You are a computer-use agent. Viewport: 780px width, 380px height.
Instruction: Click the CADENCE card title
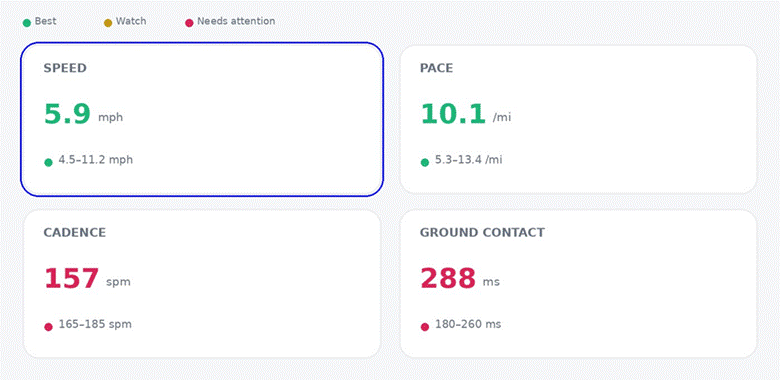[x=75, y=233]
